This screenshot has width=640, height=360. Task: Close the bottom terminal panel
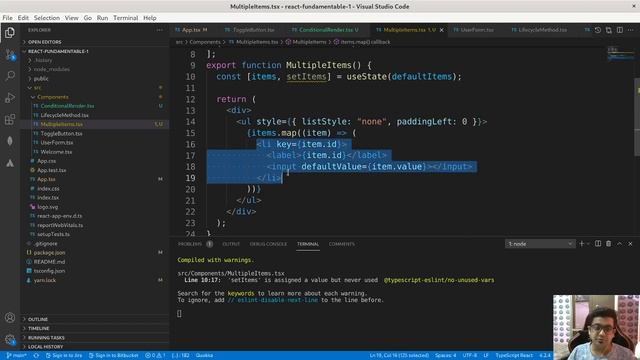click(x=630, y=244)
